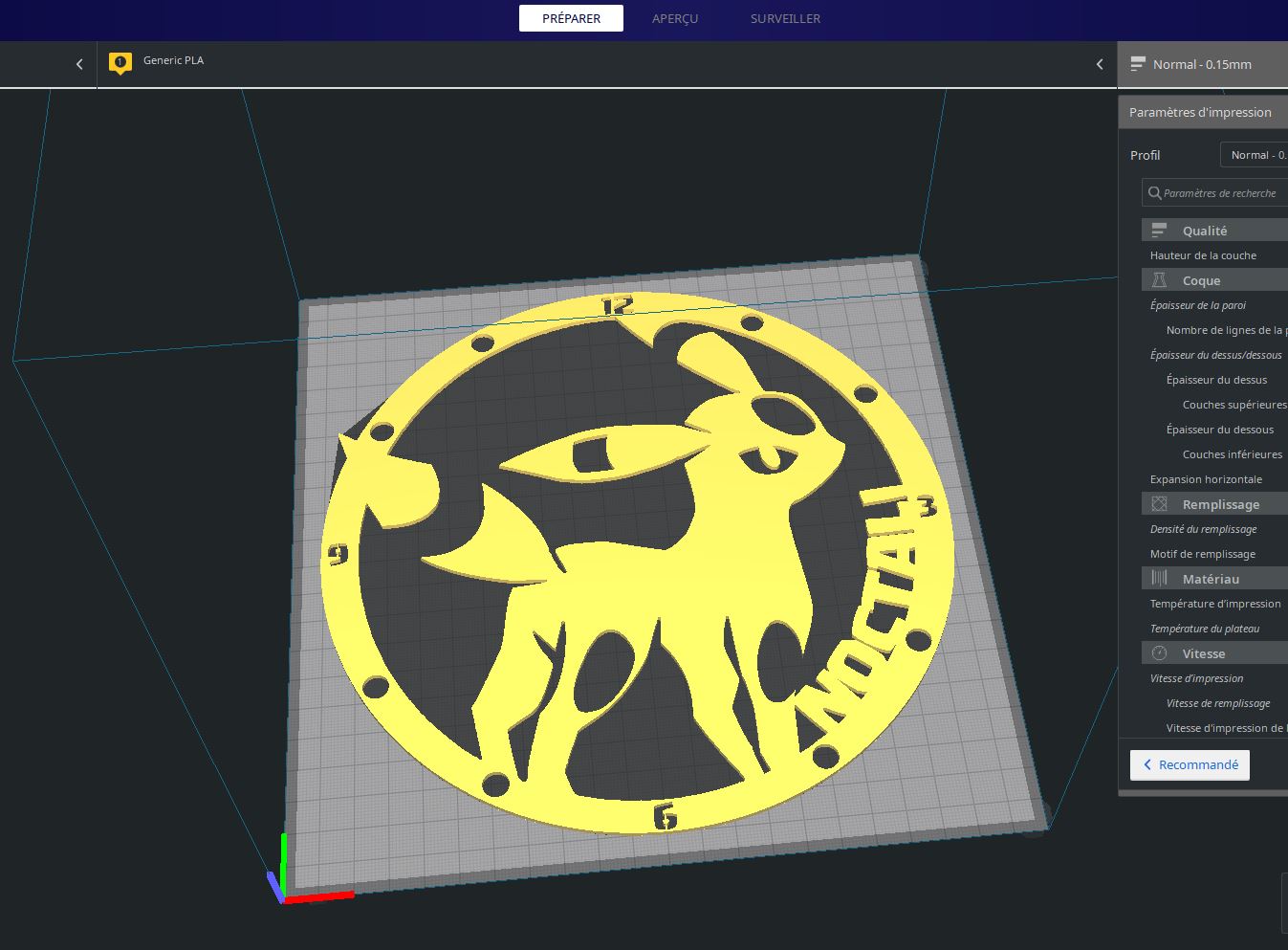Click the chevron at the right of the material bar
This screenshot has height=950, width=1288.
[1099, 63]
